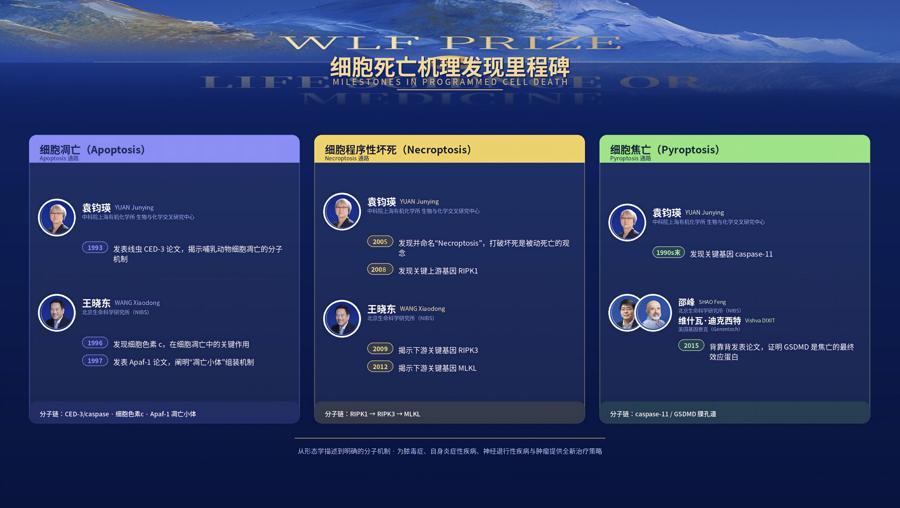The width and height of the screenshot is (900, 508).
Task: Click Yuan Junying's portrait in Apoptosis panel
Action: [x=57, y=218]
